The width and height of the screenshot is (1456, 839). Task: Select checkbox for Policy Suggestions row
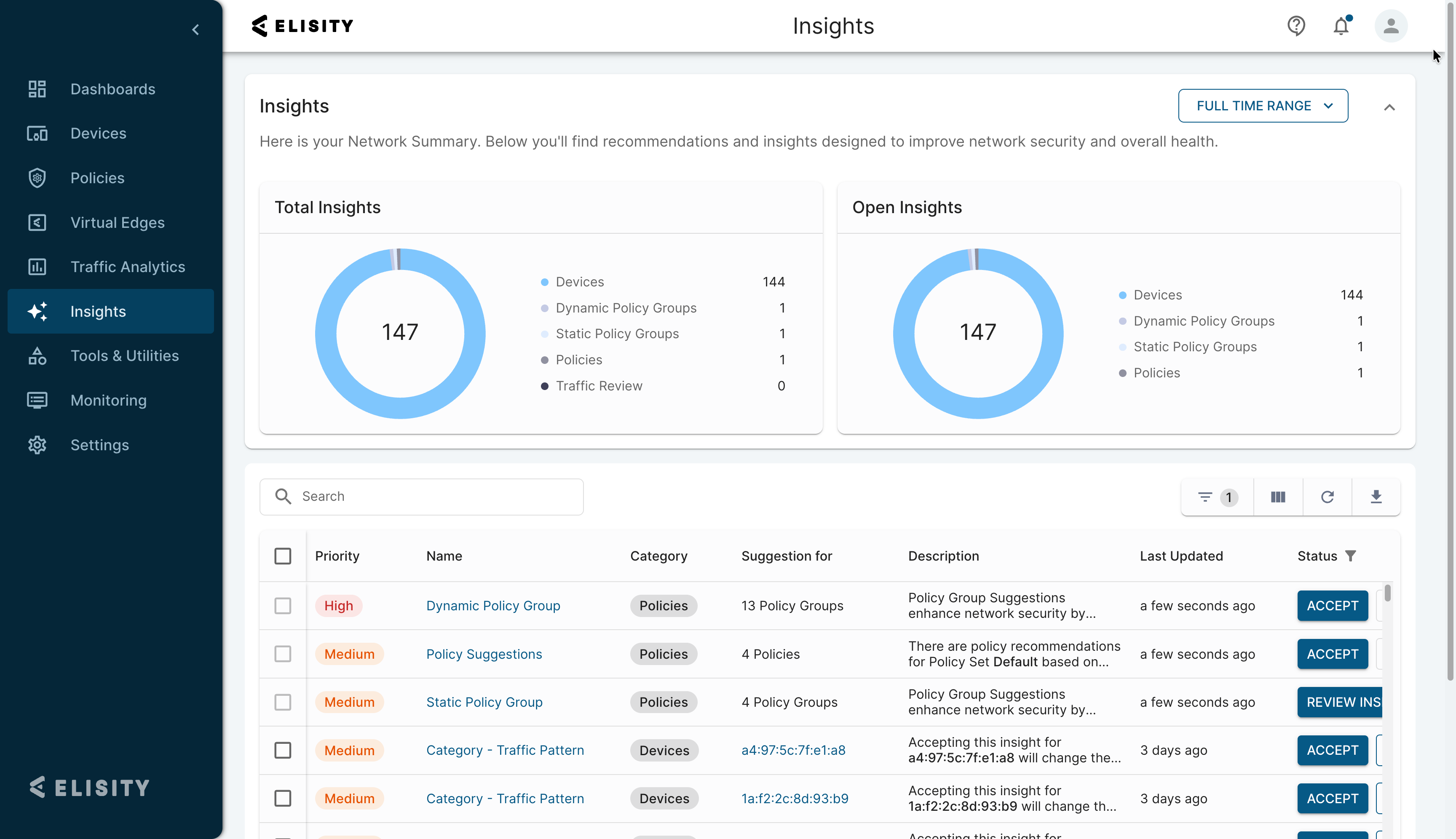click(x=282, y=654)
